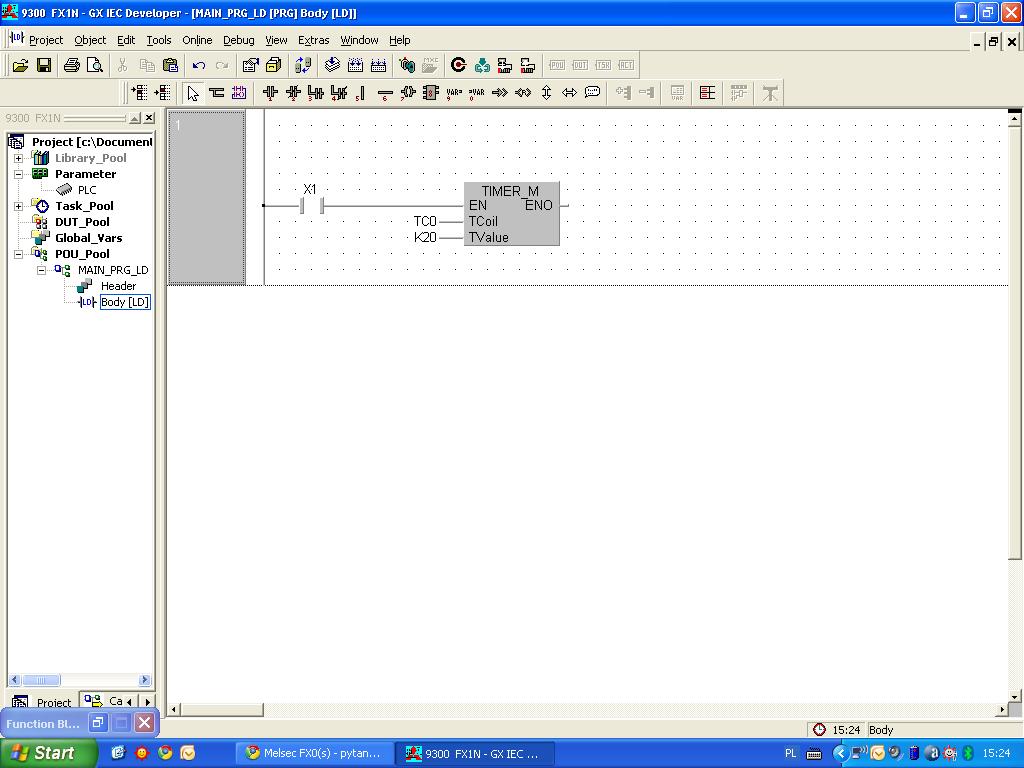Insert a function block icon
The width and height of the screenshot is (1024, 768).
click(430, 93)
